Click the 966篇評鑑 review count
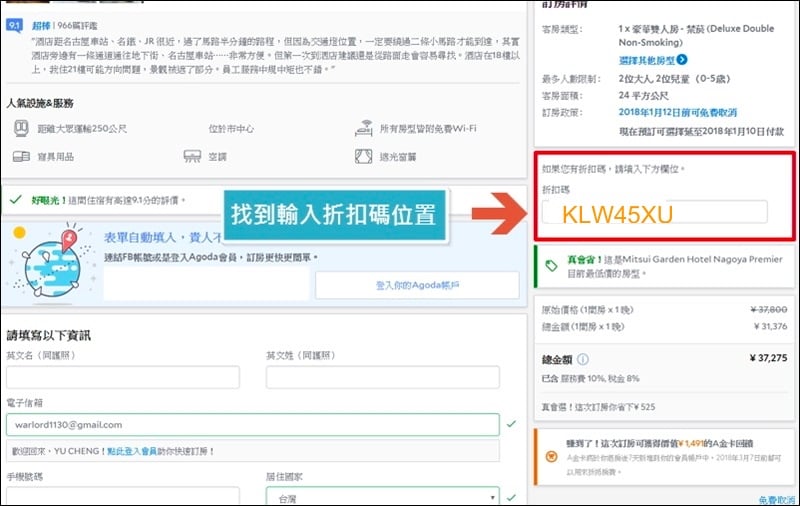 click(77, 26)
